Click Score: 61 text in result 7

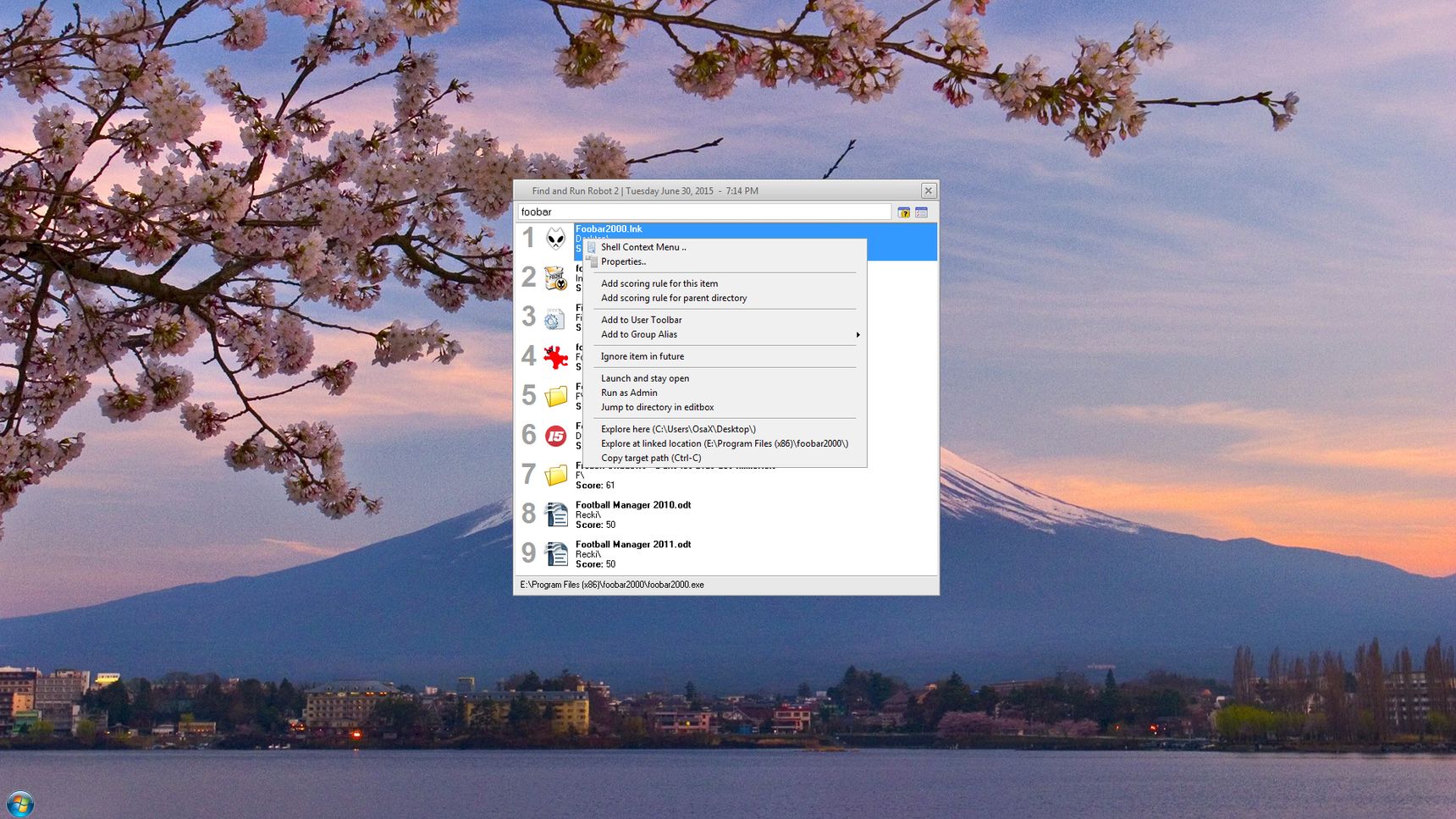coord(595,486)
